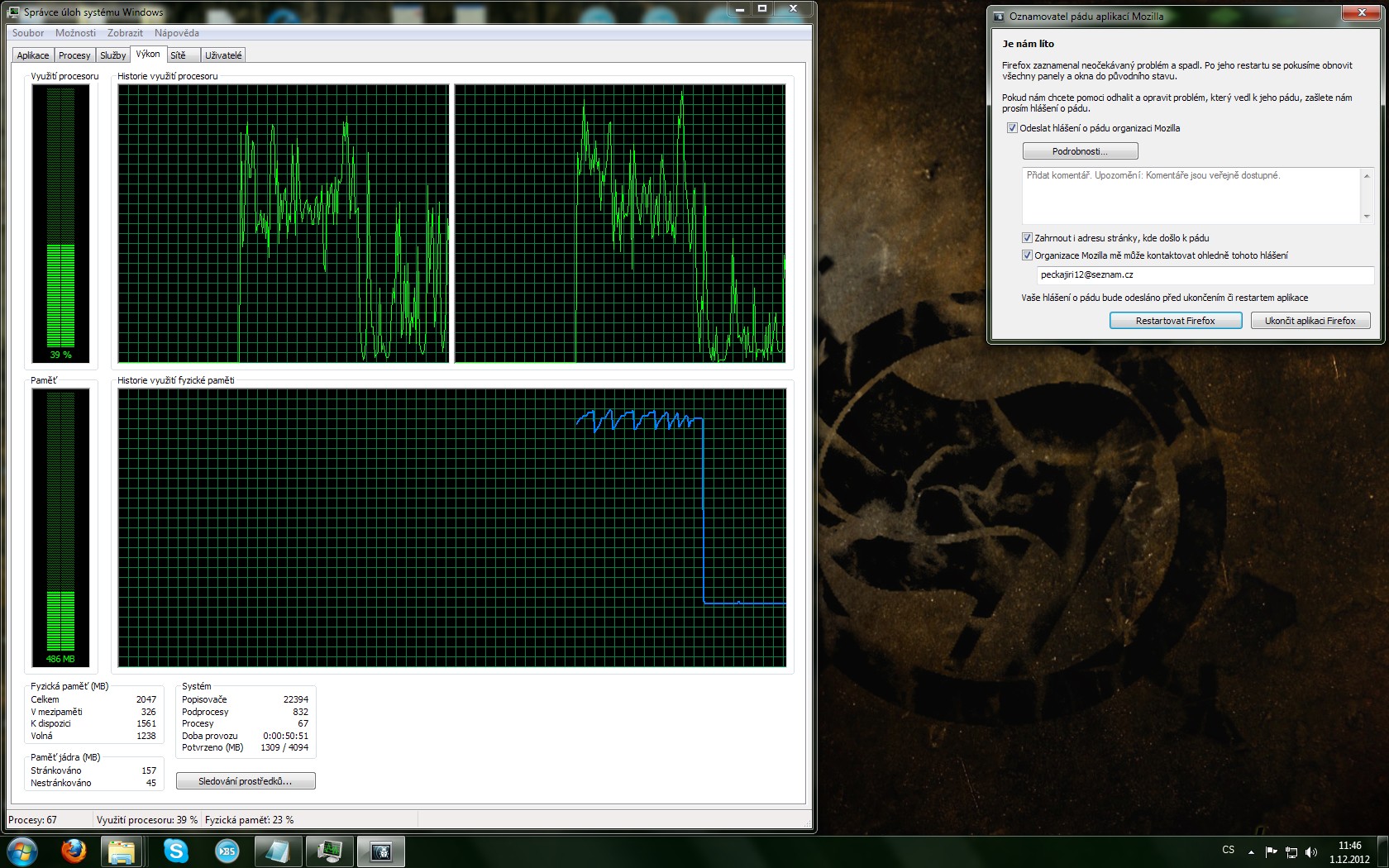
Task: Switch to the Aplikace tab
Action: point(33,55)
